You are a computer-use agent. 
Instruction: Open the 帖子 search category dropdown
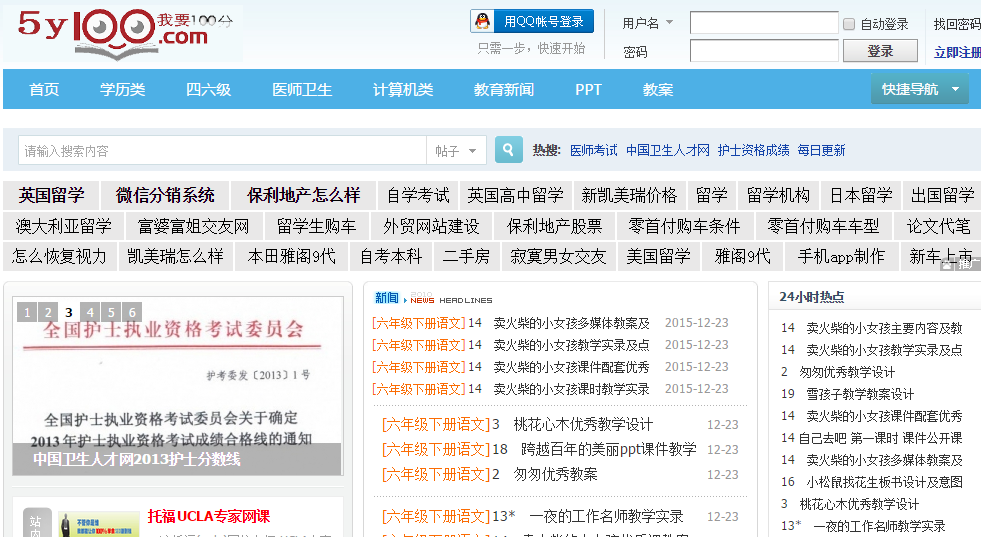tap(457, 151)
